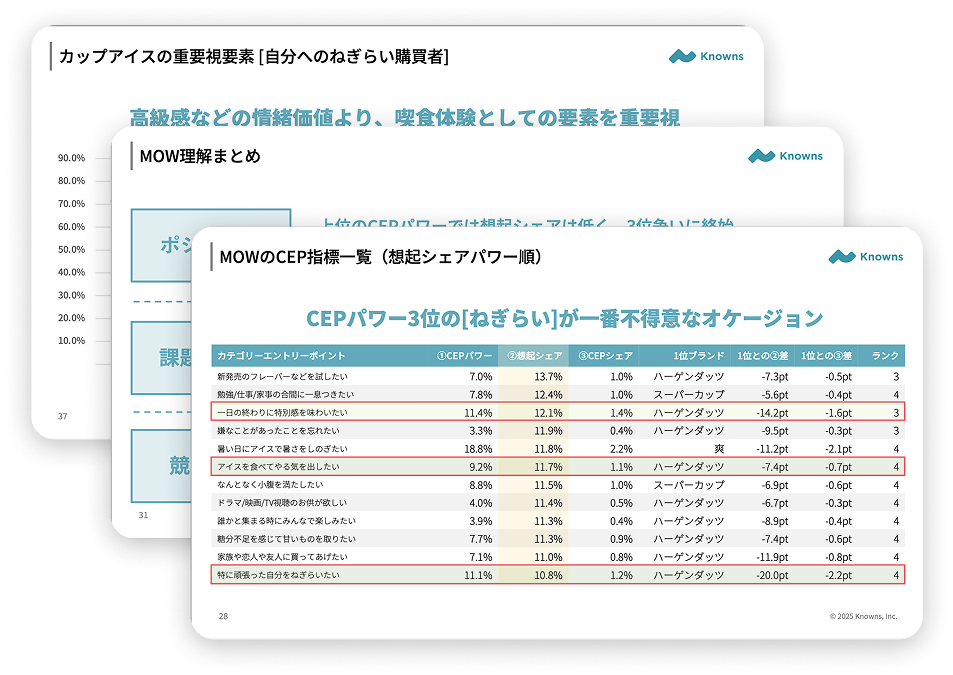
Task: Click page number 28 on the front slide
Action: pos(223,616)
